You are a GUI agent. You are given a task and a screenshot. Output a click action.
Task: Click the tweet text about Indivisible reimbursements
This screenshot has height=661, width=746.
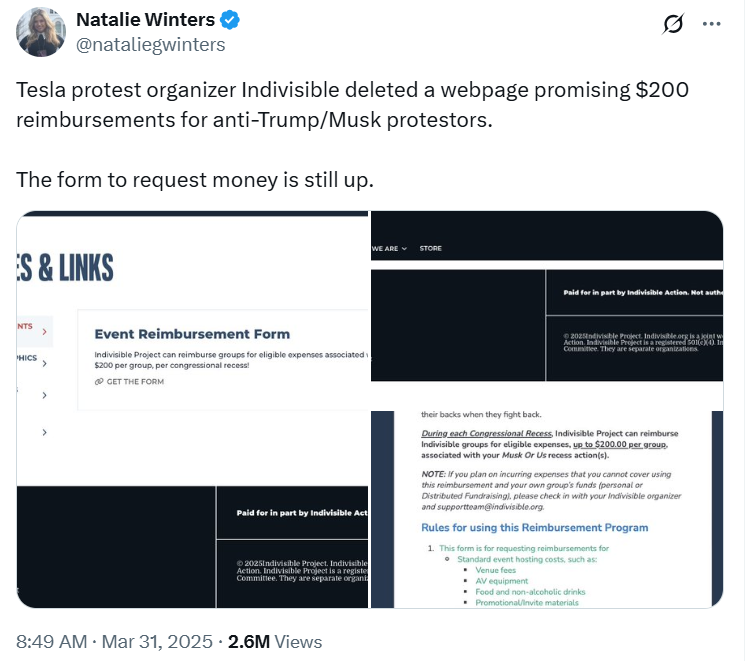[353, 105]
